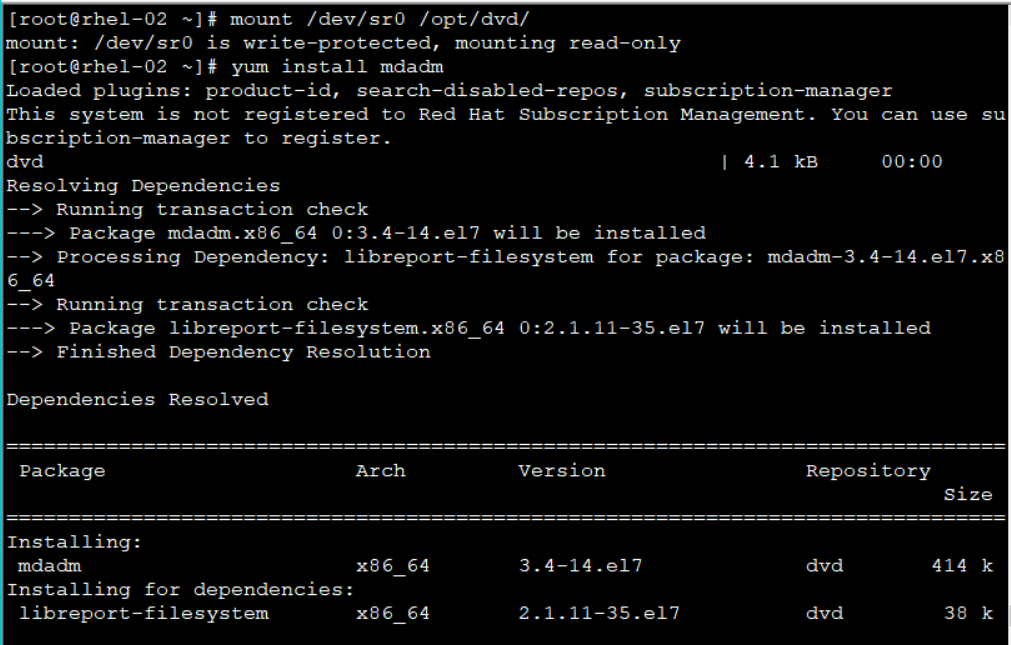Click the write-protected mount warning line
This screenshot has height=645, width=1011.
(343, 43)
